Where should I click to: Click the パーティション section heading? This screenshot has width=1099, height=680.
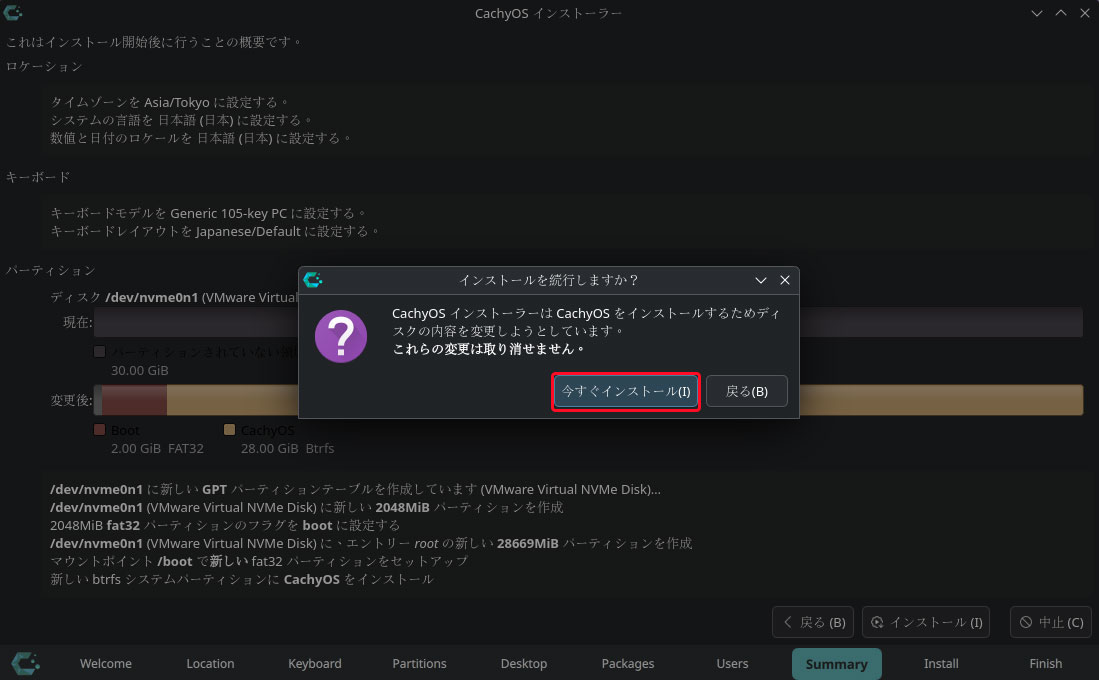pos(50,271)
